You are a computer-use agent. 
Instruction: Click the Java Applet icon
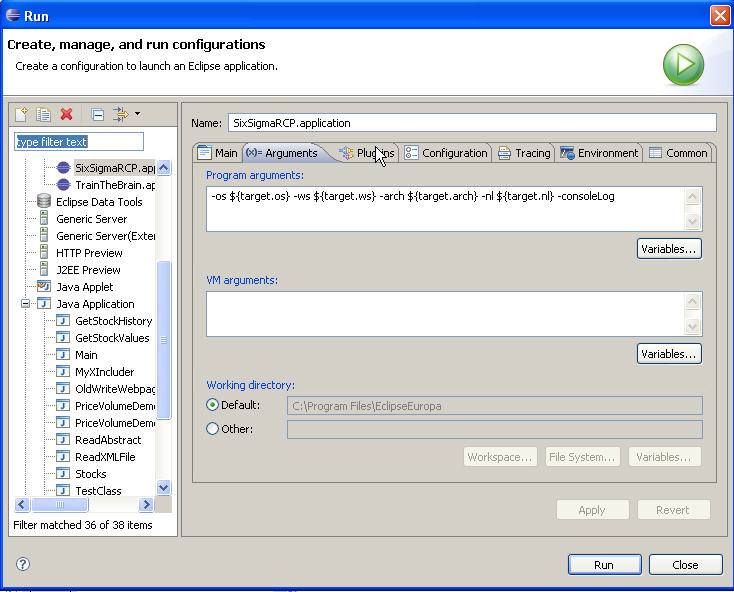44,286
